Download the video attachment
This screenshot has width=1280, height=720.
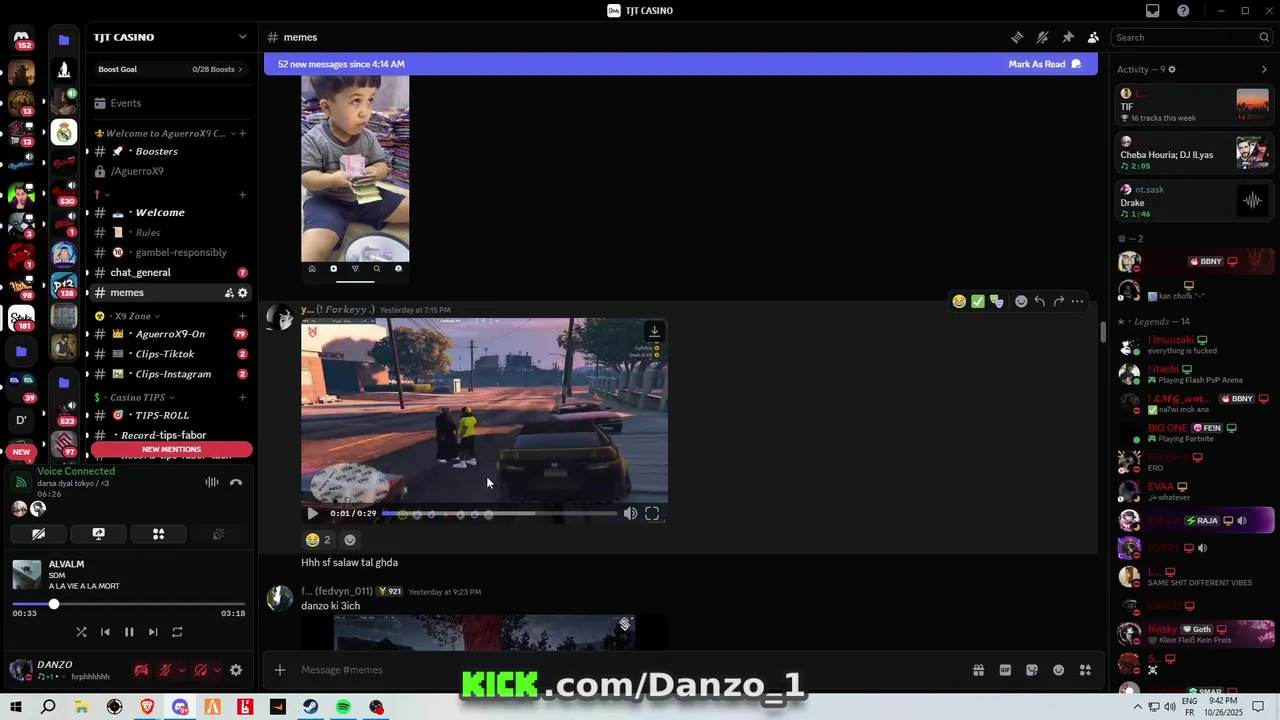coord(654,331)
